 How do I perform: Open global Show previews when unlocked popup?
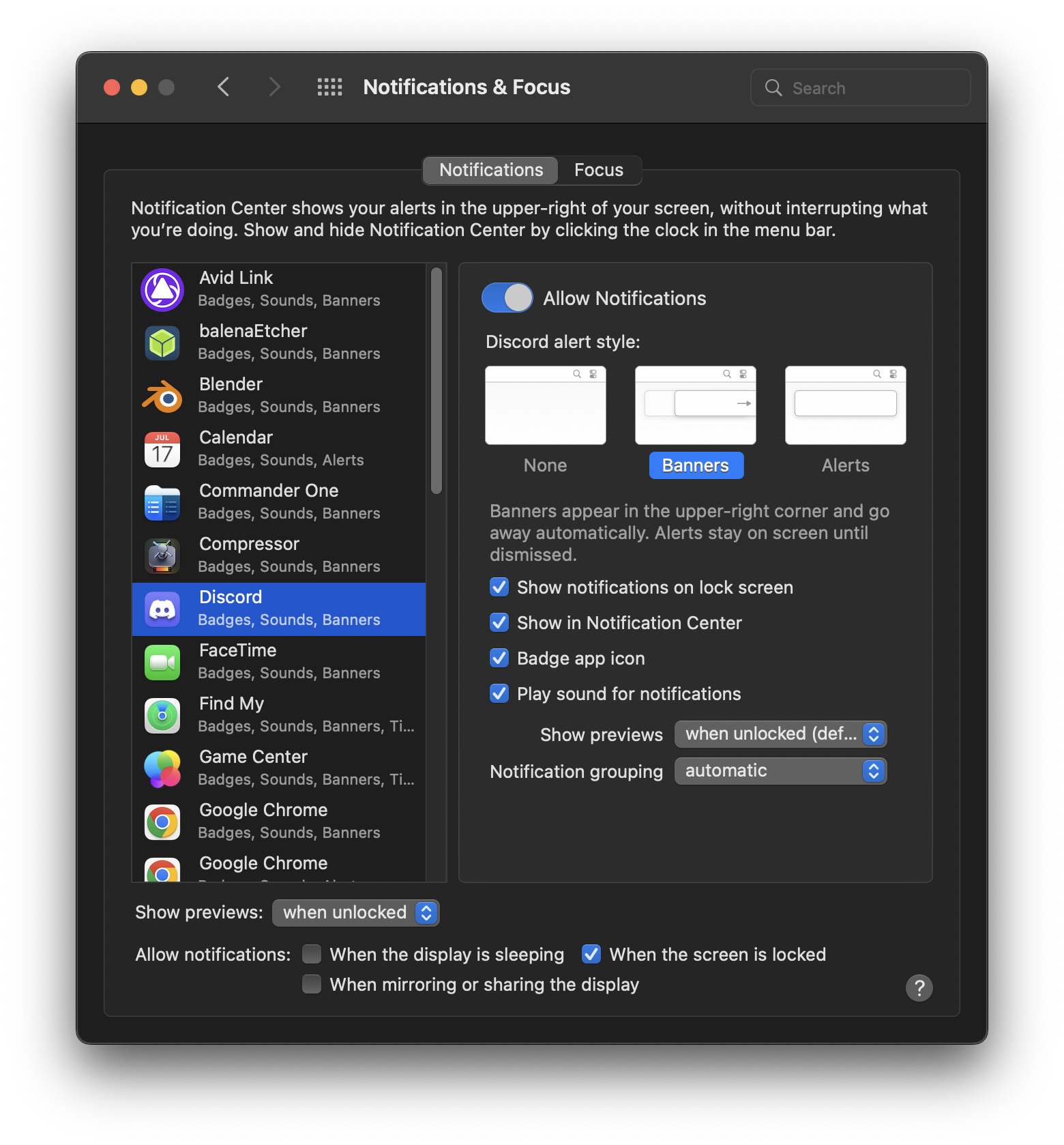coord(355,913)
